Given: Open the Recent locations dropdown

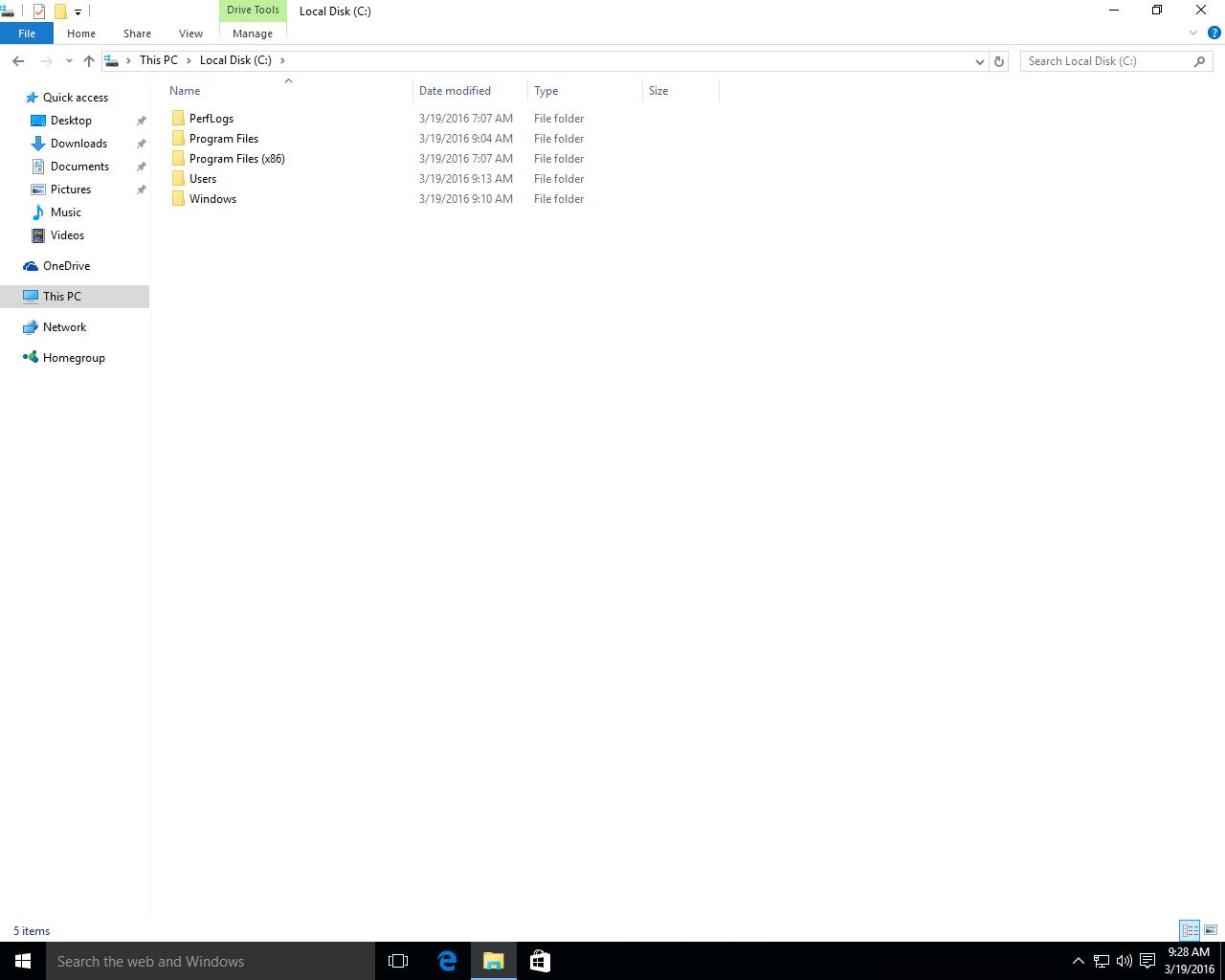Looking at the screenshot, I should [69, 61].
